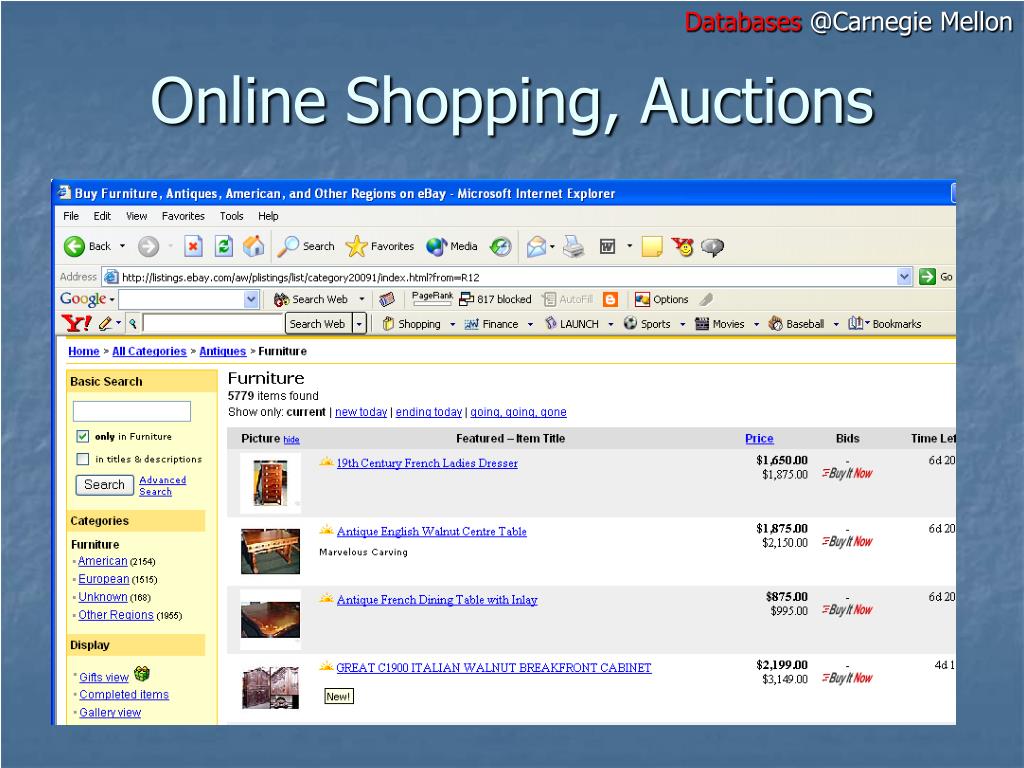Click the Yahoo Messenger smiley icon
Image resolution: width=1024 pixels, height=768 pixels.
coord(683,246)
